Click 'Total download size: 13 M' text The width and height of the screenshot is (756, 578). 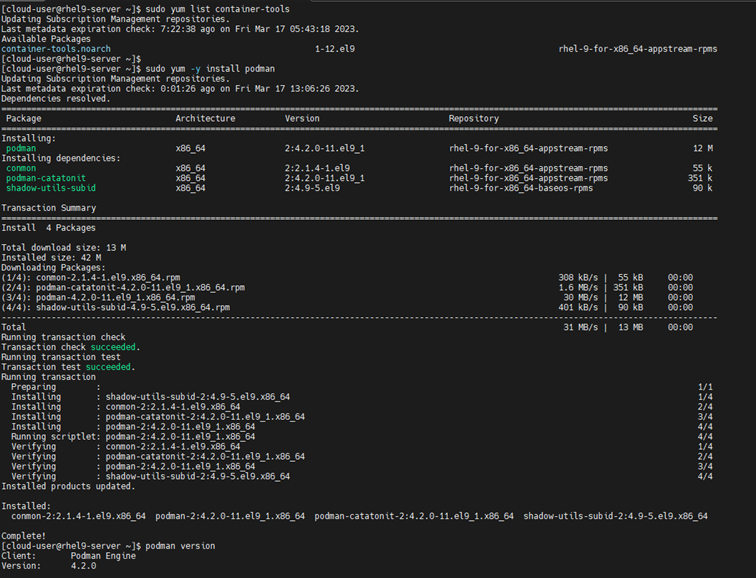point(63,247)
